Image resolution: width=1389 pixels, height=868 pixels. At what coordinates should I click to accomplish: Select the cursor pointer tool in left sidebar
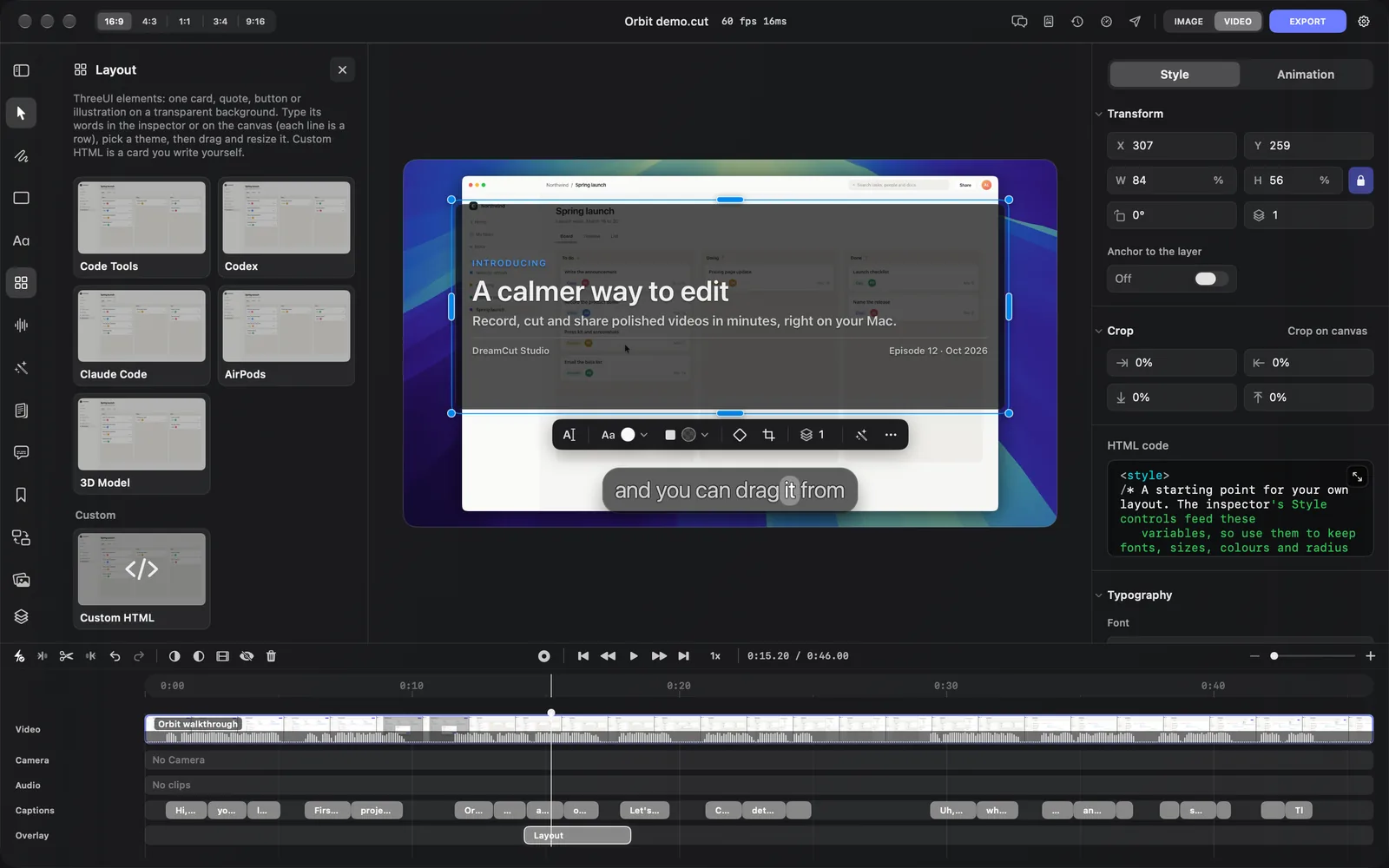click(x=21, y=113)
